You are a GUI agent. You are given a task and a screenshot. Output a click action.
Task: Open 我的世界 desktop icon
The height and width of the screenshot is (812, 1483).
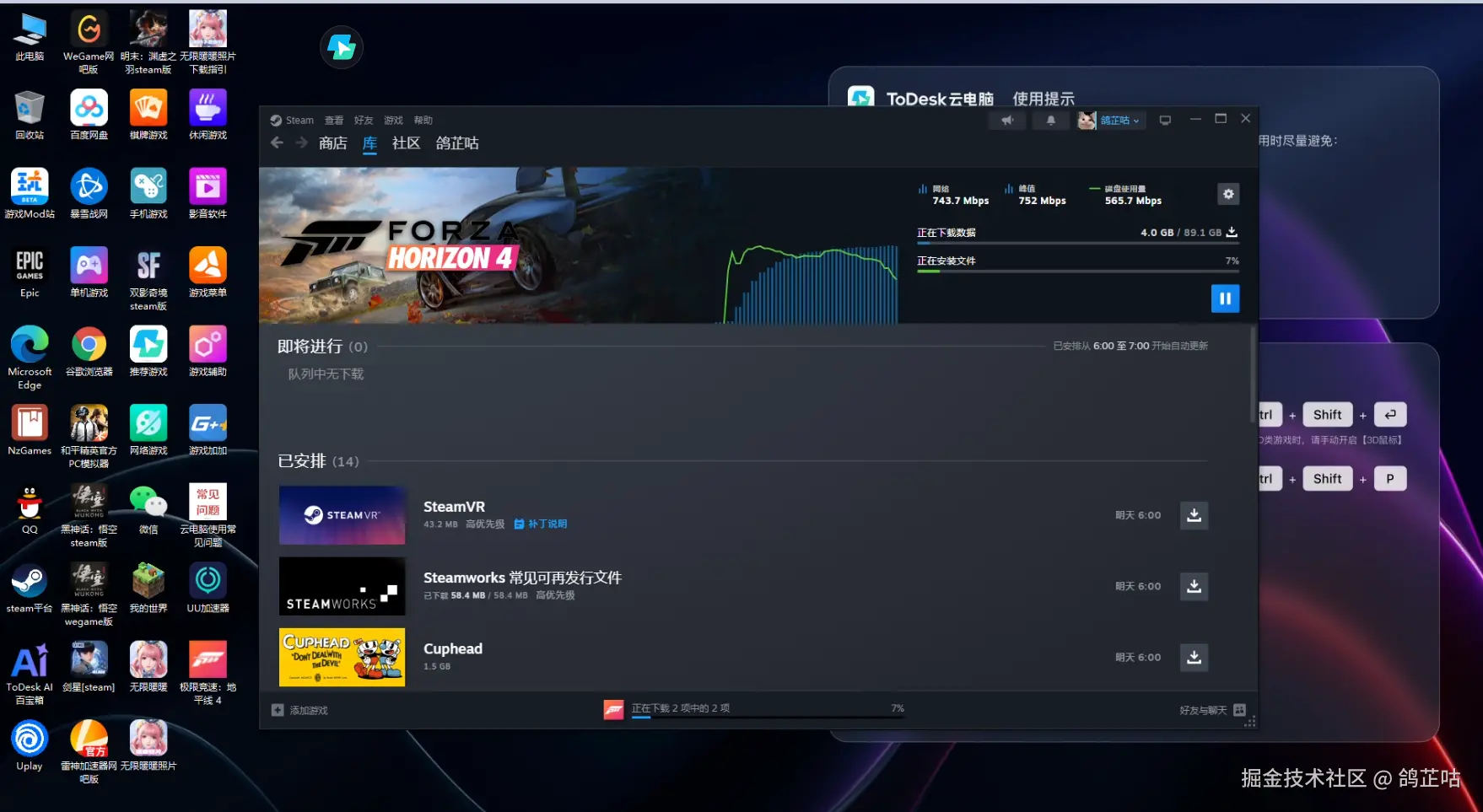point(148,589)
